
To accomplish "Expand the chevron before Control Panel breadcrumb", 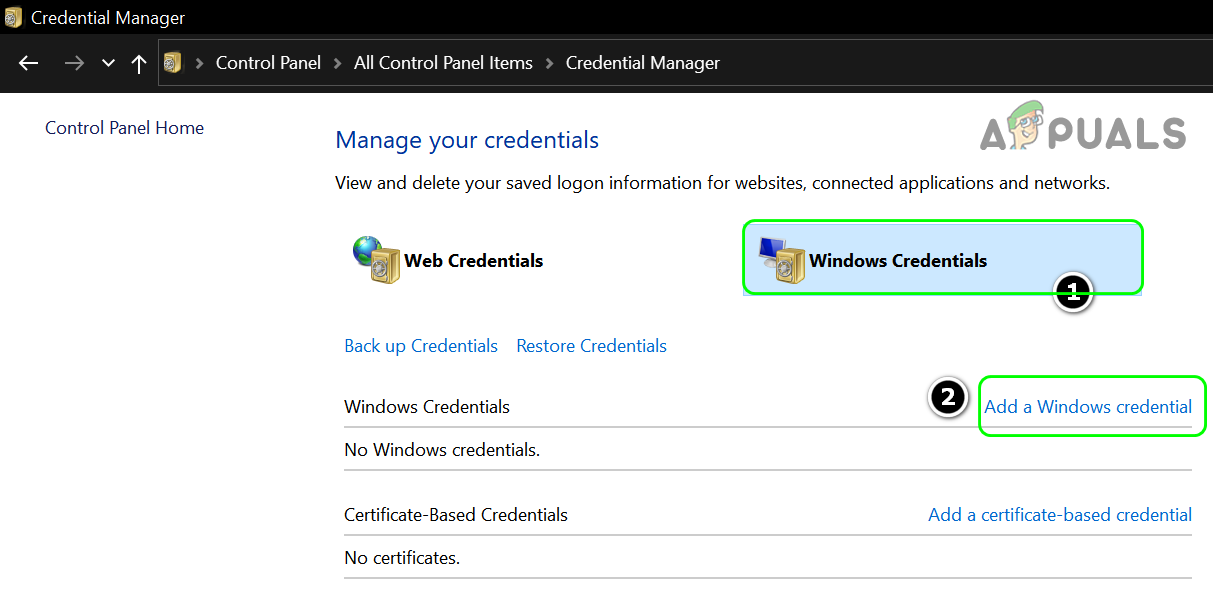I will click(200, 63).
